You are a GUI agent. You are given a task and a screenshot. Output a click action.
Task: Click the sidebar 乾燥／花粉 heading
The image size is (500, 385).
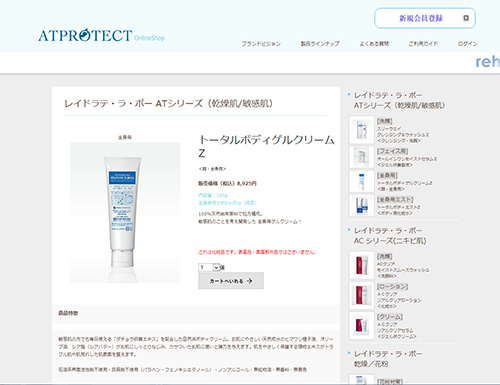[x=388, y=359]
